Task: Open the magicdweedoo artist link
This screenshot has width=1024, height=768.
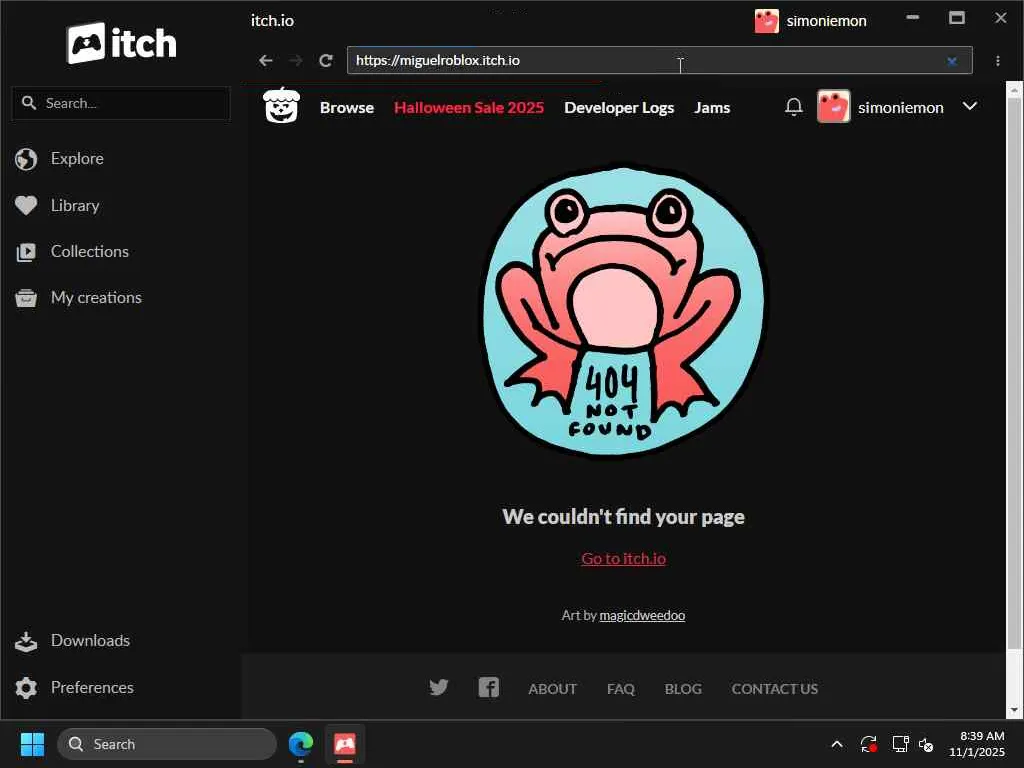Action: (x=642, y=615)
